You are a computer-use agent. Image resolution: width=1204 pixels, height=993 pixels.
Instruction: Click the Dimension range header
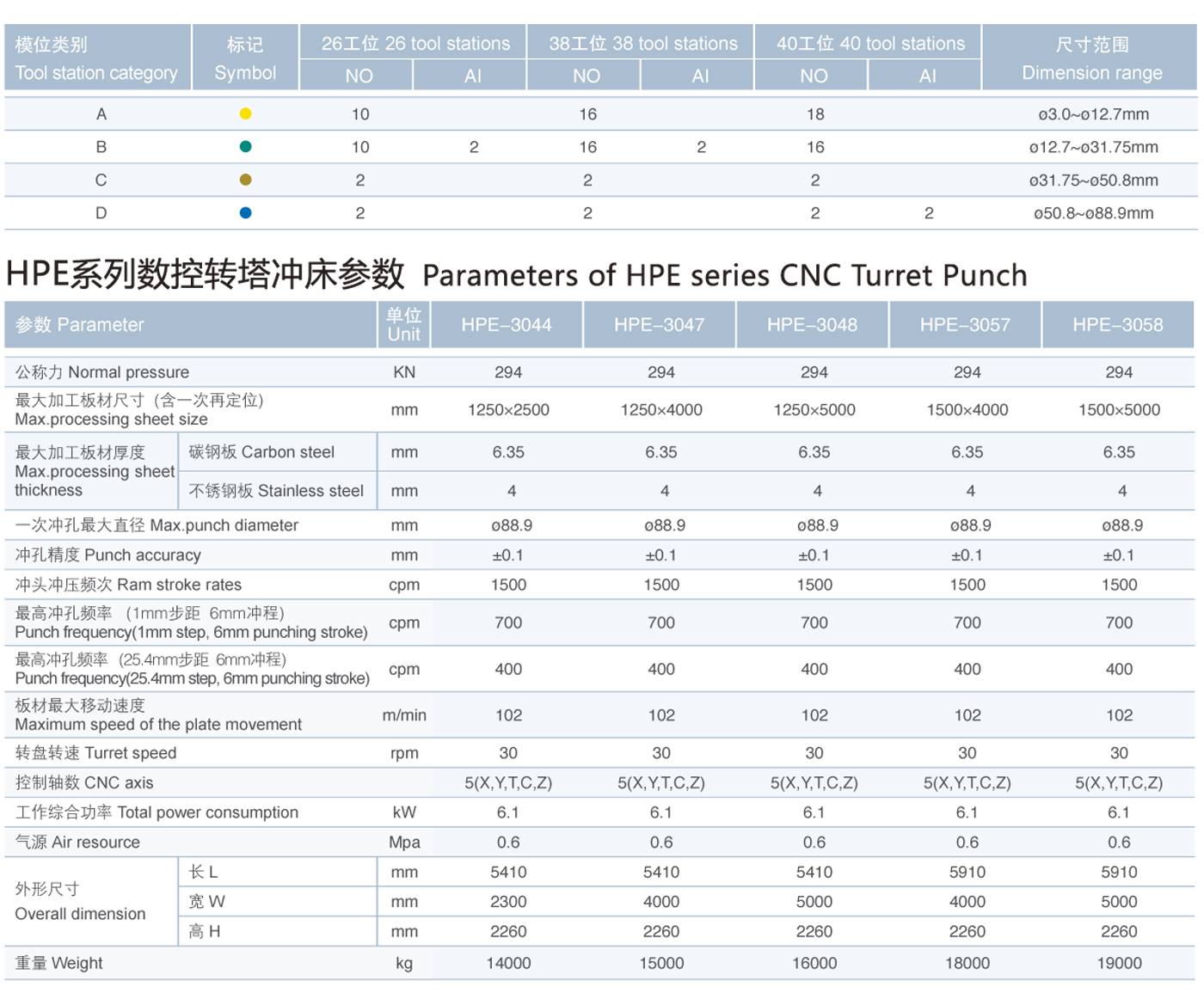[x=1091, y=58]
